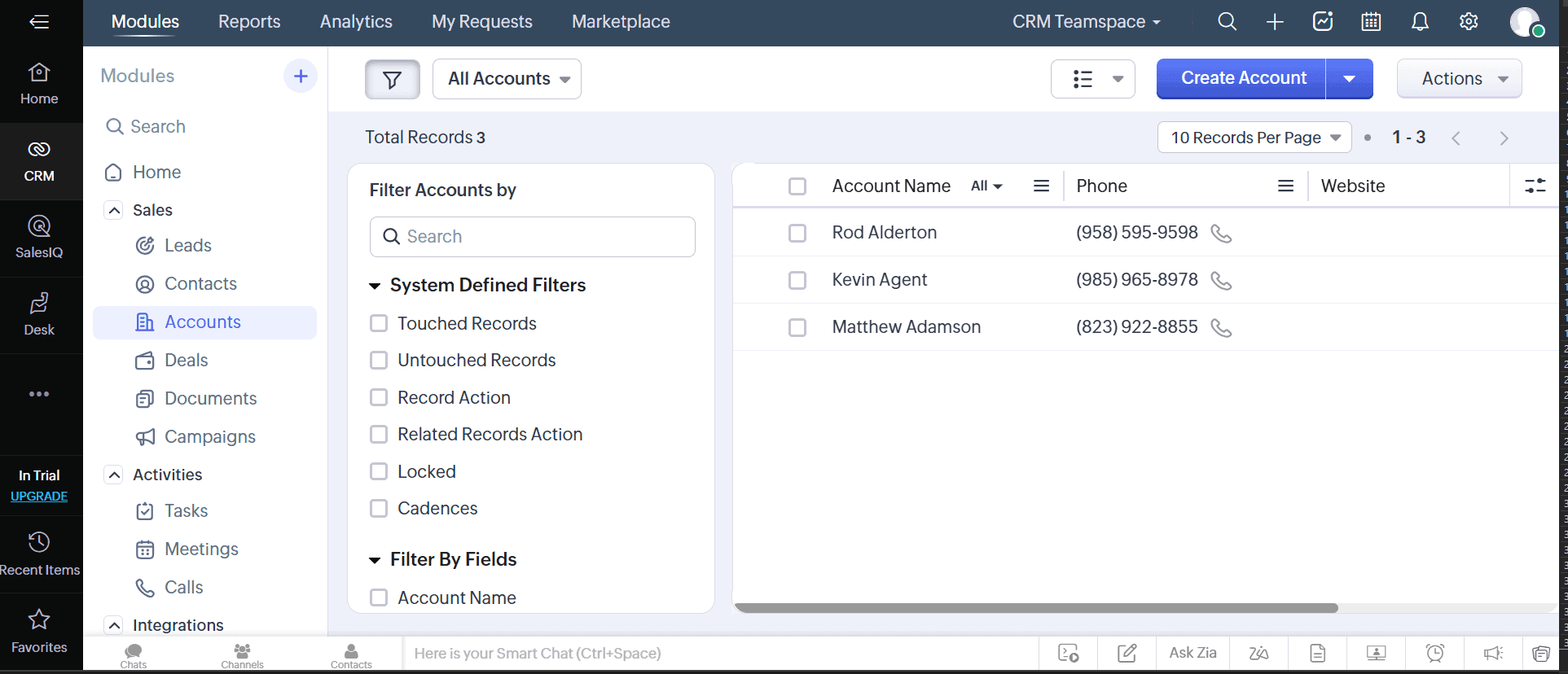Screen dimensions: 1568x674
Task: Open the notifications bell
Action: click(1420, 22)
